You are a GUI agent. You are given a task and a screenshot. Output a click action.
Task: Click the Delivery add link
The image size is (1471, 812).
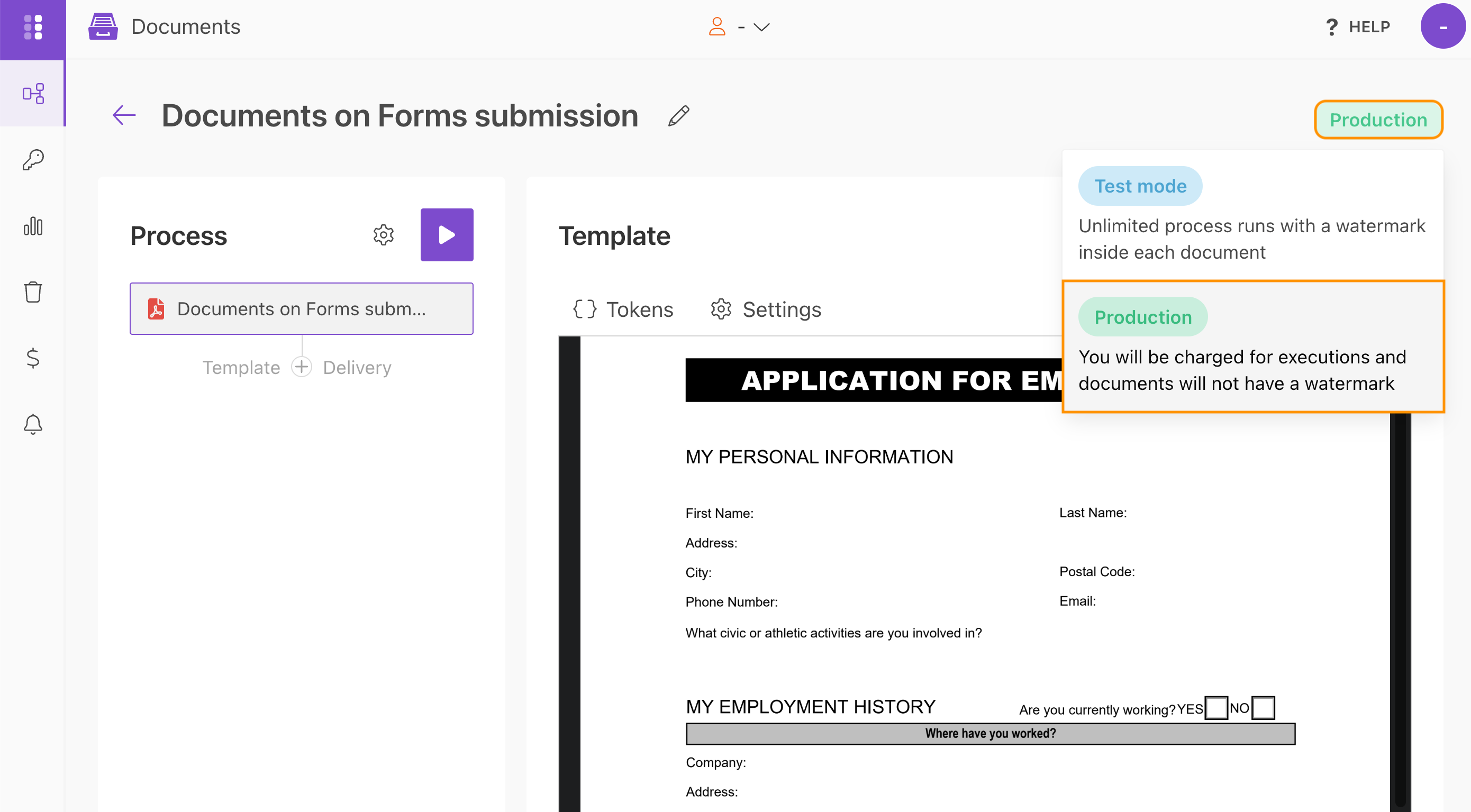(x=357, y=367)
